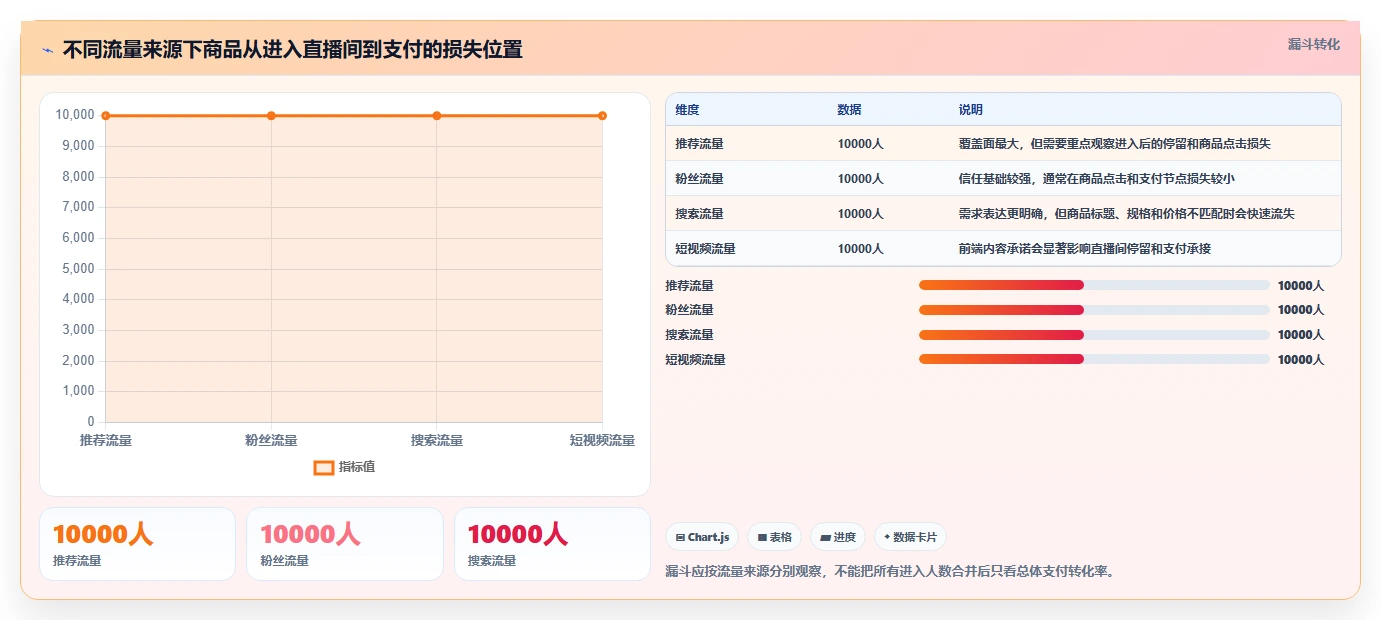Select the 推荐流量 cell in the table
This screenshot has height=620, width=1381.
[699, 144]
